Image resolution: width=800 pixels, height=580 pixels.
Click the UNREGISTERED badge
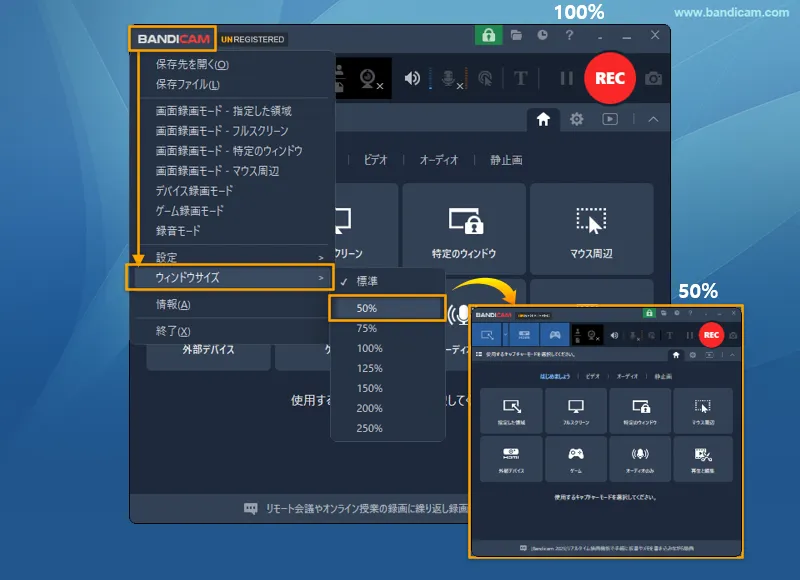(x=253, y=39)
